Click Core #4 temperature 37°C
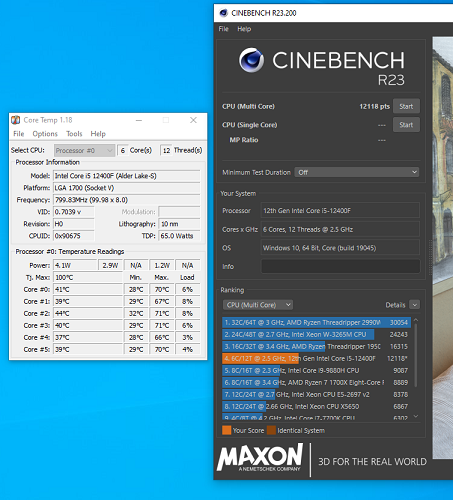The height and width of the screenshot is (500, 453). click(x=88, y=337)
